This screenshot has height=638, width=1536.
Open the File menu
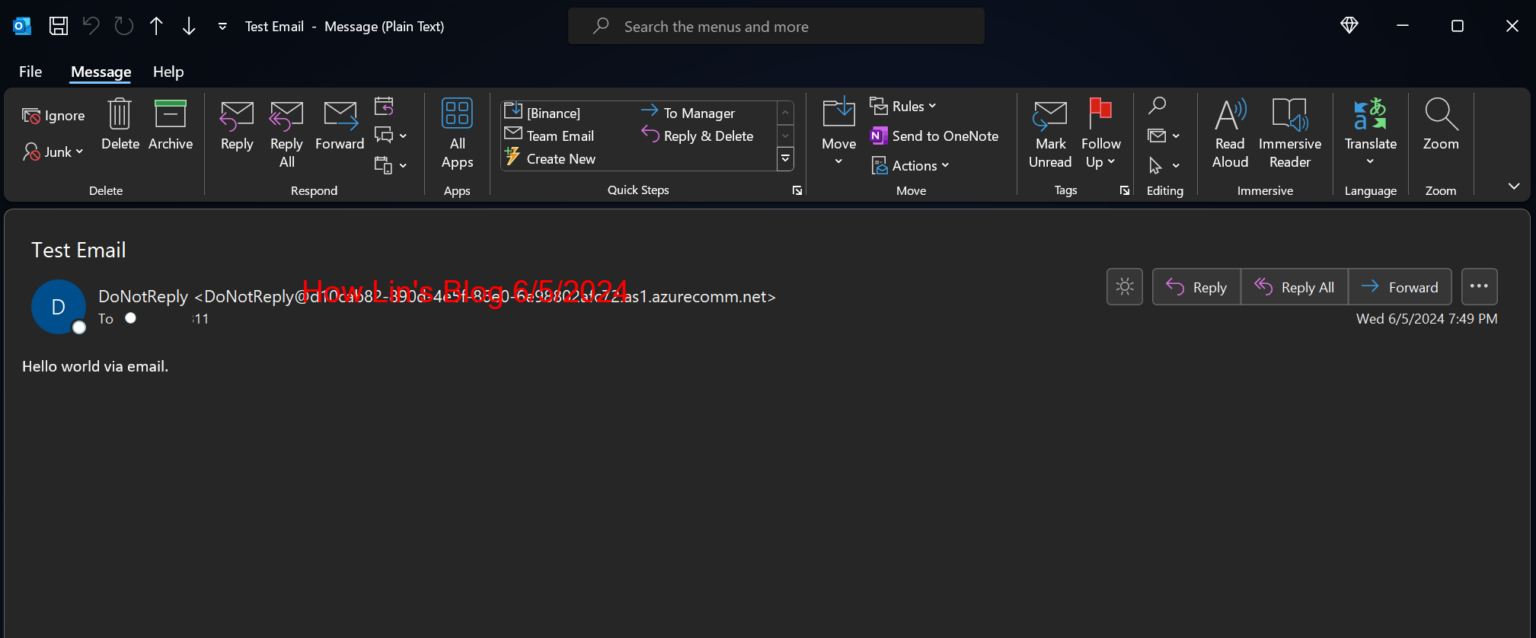pos(30,72)
